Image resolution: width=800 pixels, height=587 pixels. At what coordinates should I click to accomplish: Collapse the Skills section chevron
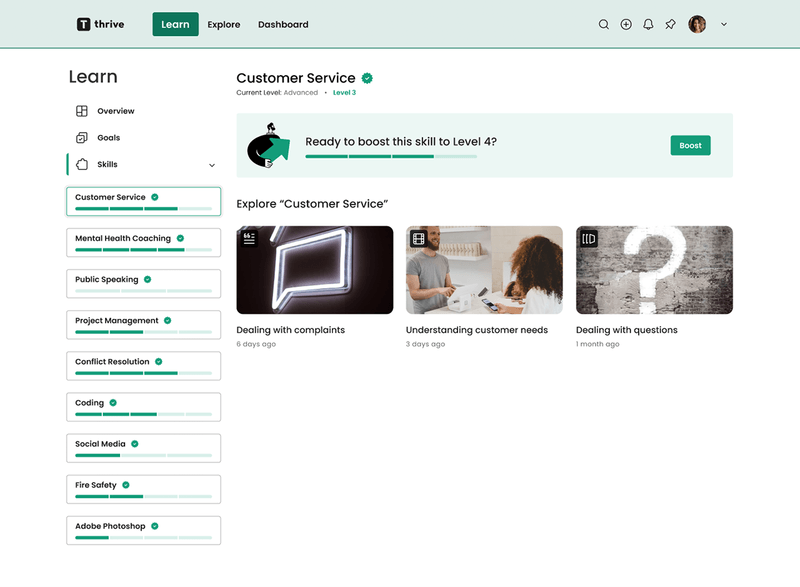(x=211, y=165)
